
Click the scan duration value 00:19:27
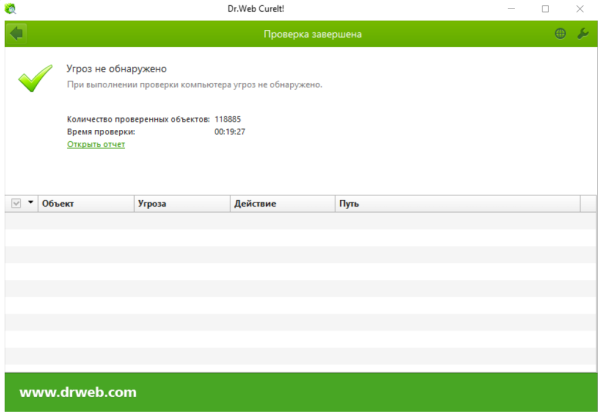click(230, 132)
